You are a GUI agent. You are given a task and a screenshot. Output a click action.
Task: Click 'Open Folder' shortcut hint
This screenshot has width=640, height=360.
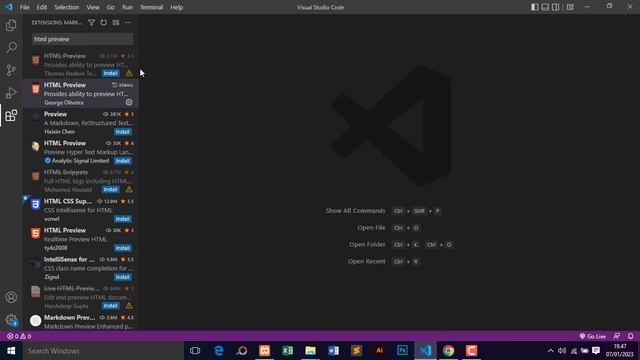tap(367, 244)
